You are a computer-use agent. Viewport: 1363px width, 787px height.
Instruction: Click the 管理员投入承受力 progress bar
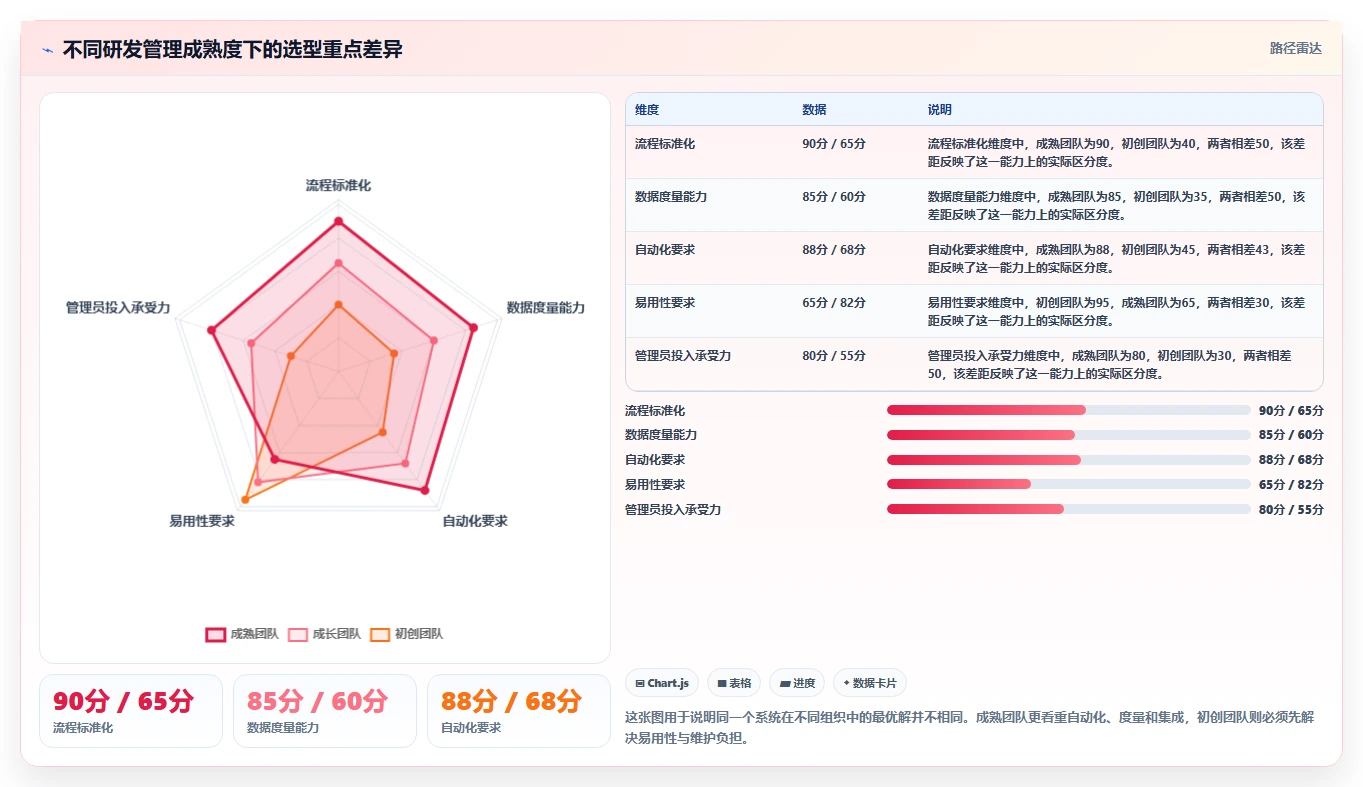(1069, 509)
